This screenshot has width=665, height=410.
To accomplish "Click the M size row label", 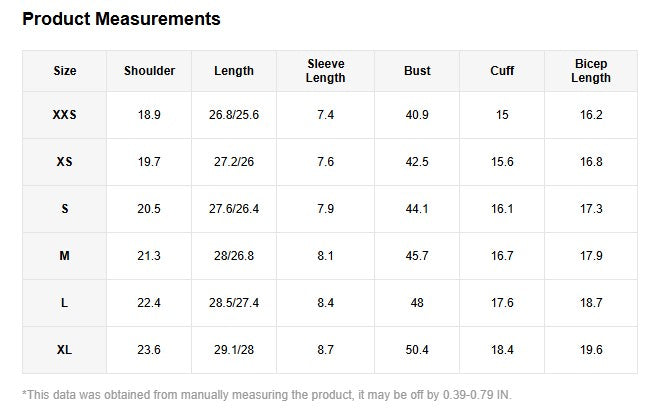I will [x=65, y=256].
